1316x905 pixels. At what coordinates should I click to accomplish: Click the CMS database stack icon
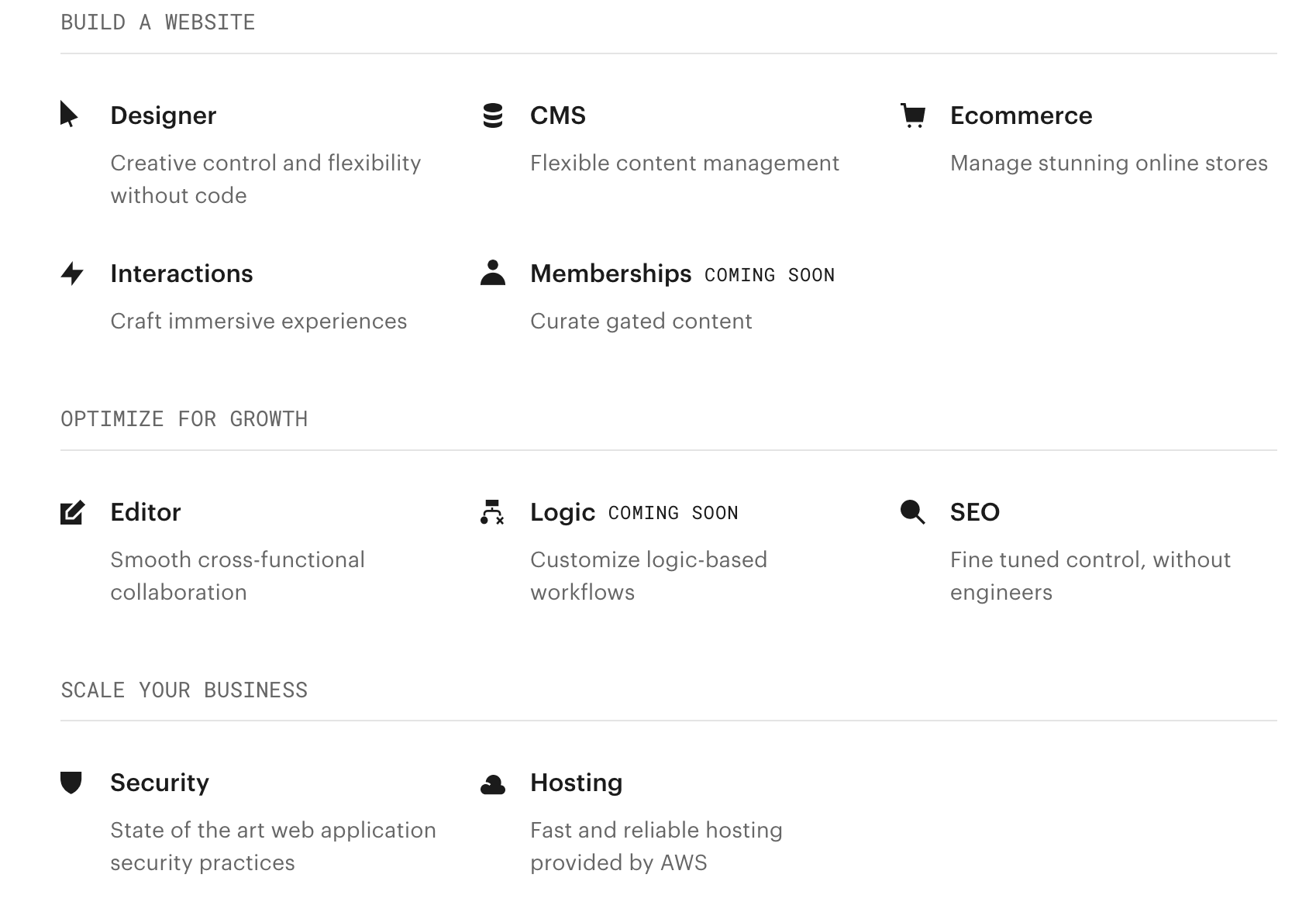493,115
